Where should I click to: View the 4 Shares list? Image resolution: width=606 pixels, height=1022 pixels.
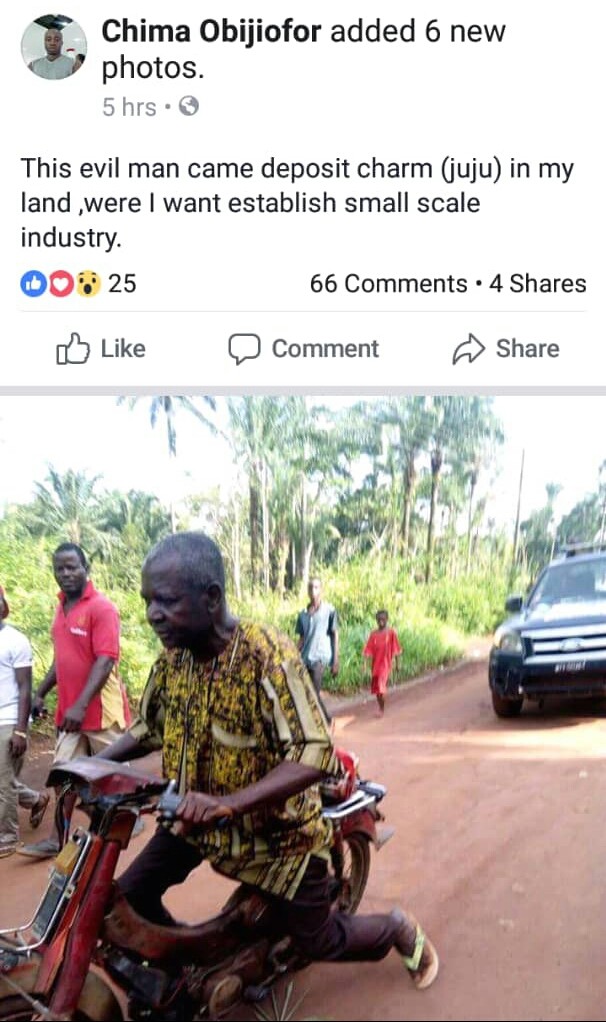[x=538, y=284]
